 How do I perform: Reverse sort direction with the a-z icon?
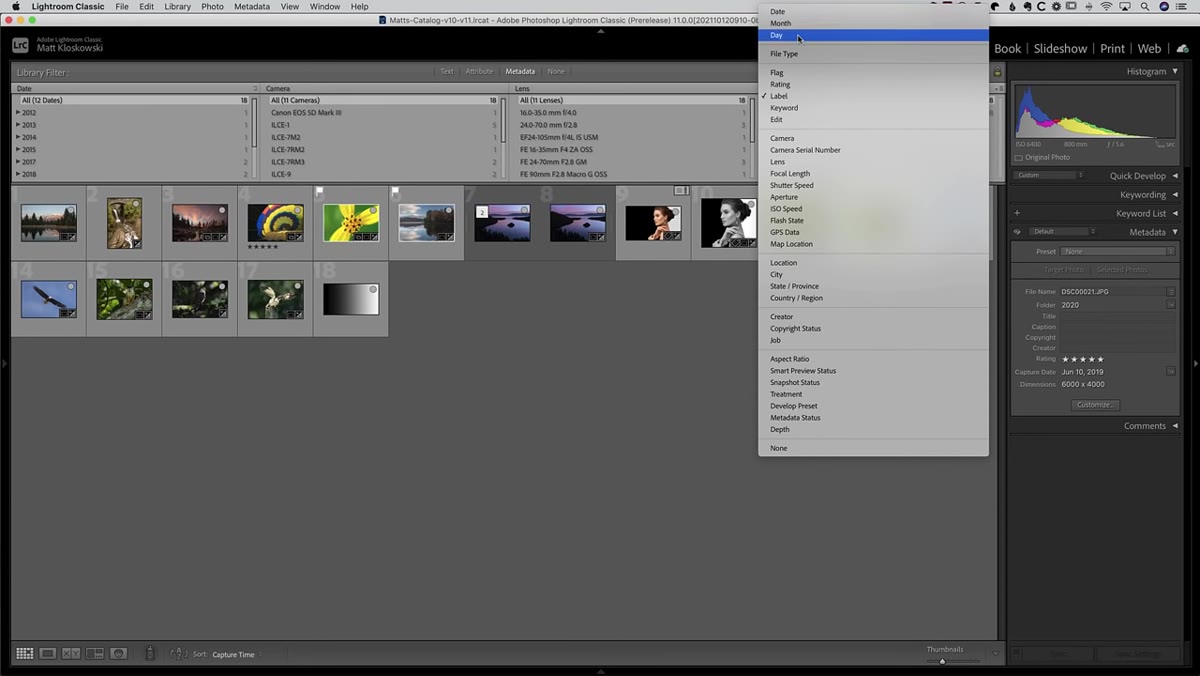pos(179,654)
